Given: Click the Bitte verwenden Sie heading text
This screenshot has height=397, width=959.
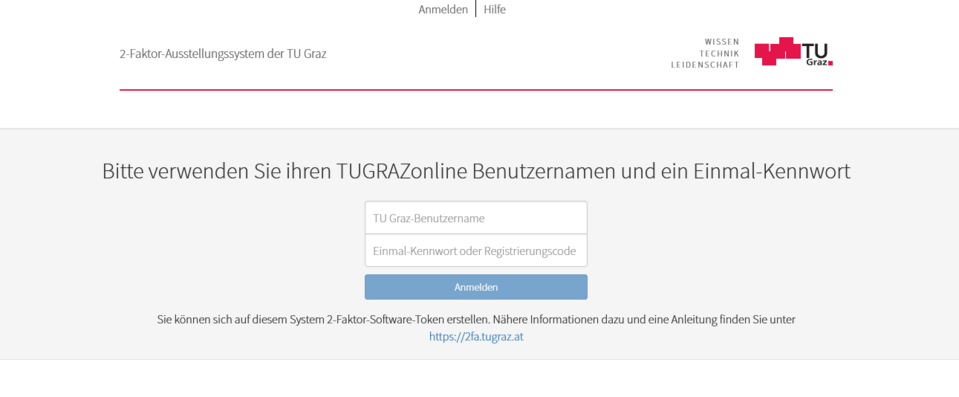Looking at the screenshot, I should 476,171.
